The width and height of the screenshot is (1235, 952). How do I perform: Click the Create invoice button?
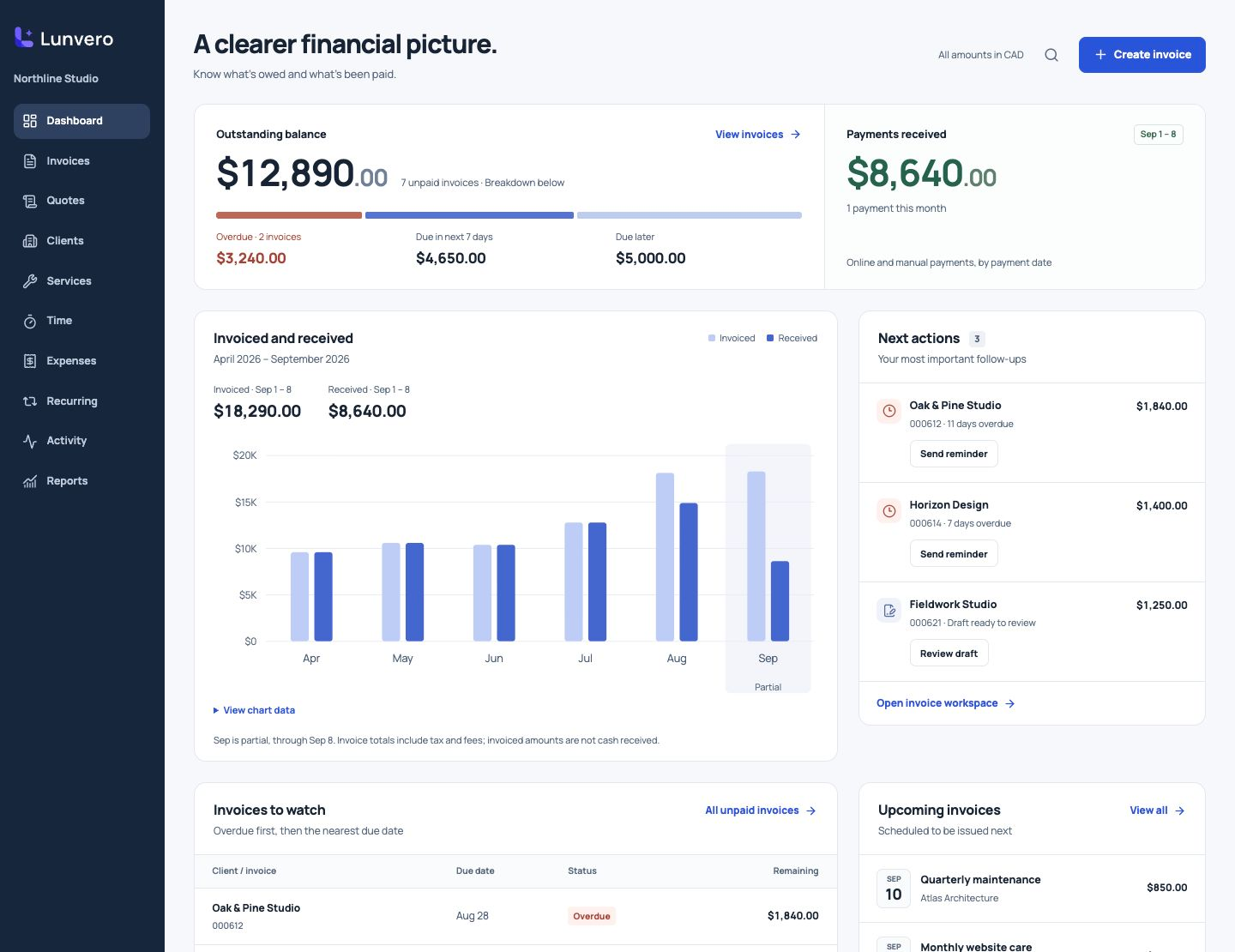(1142, 55)
